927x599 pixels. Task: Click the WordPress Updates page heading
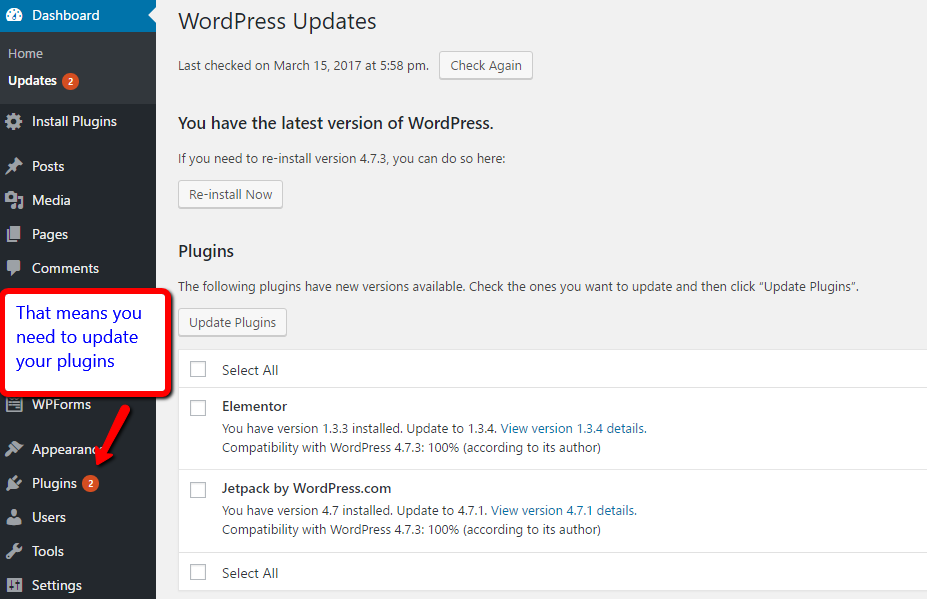277,22
